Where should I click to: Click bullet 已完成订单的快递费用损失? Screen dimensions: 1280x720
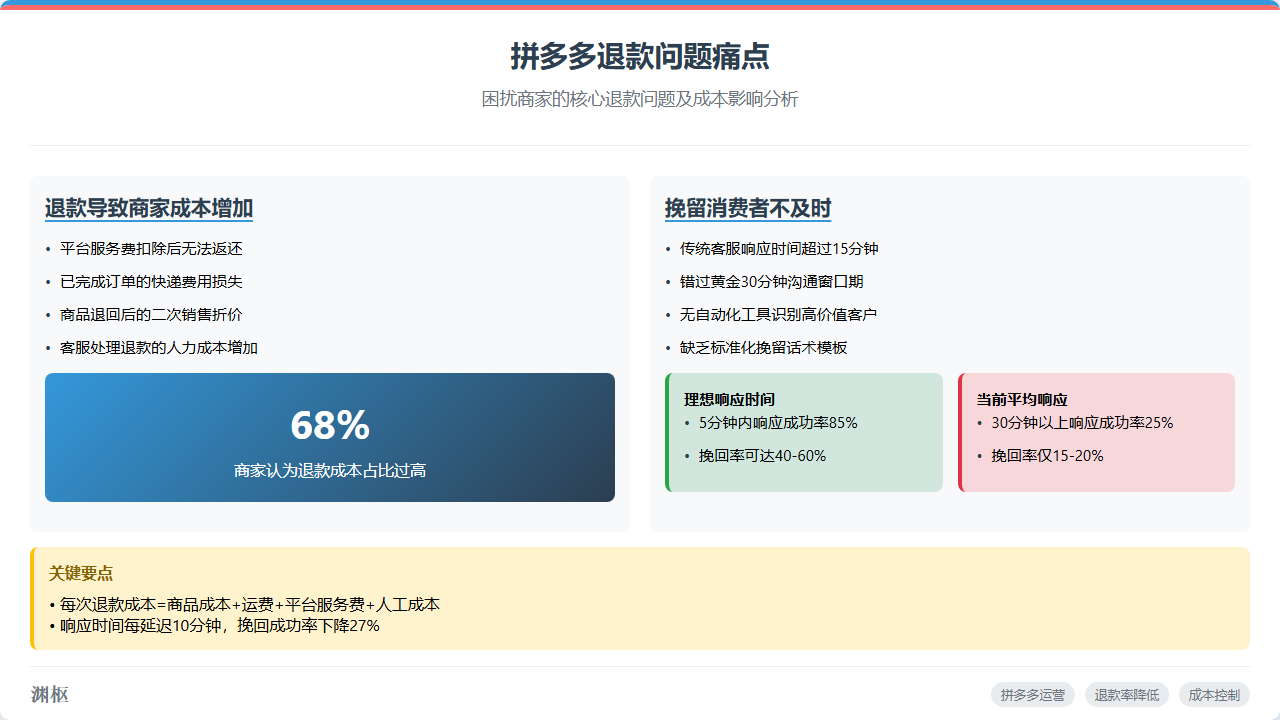151,282
